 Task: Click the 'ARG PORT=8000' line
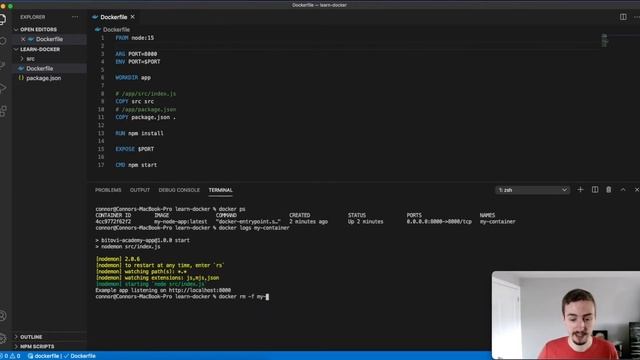(x=136, y=54)
